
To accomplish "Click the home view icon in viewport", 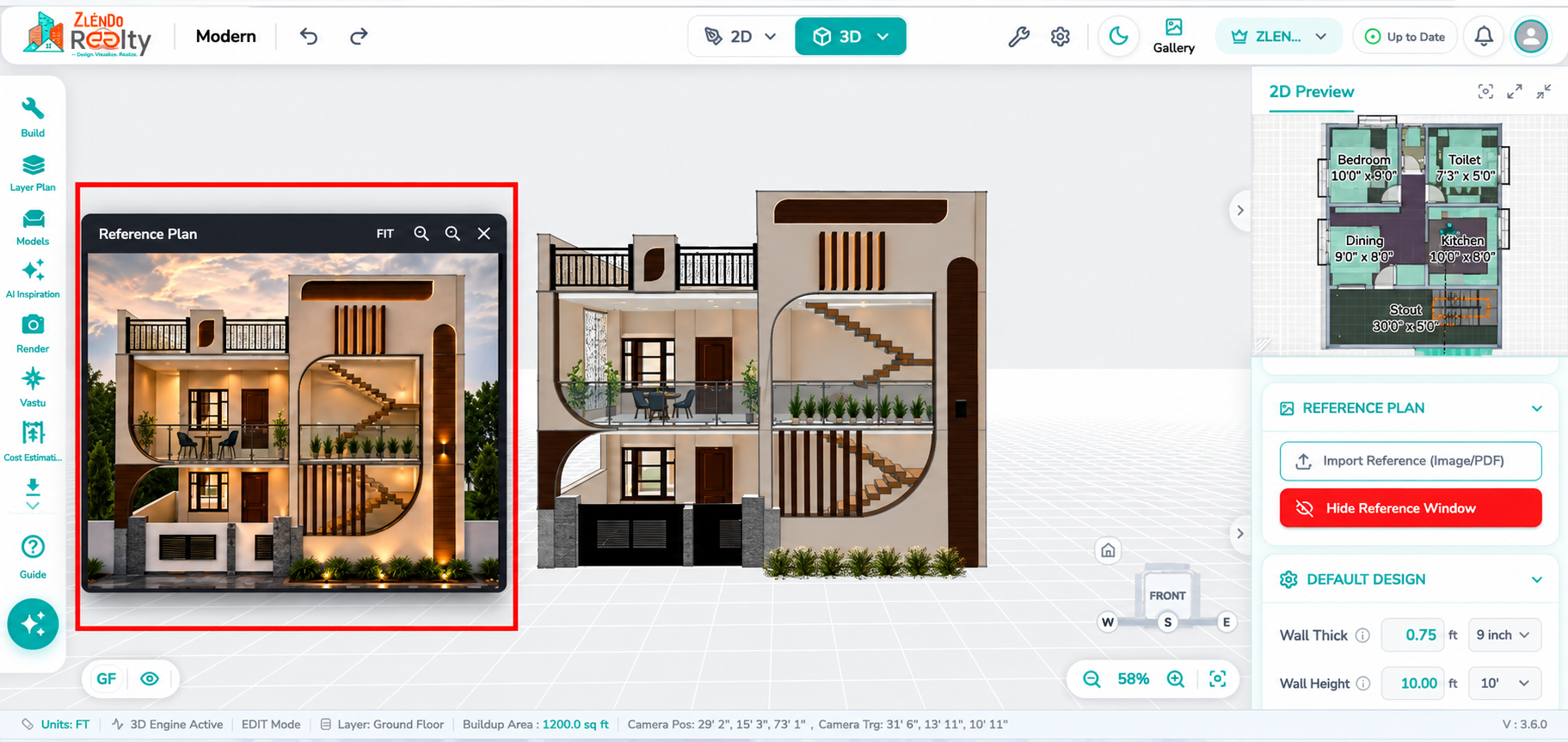I will (x=1108, y=550).
